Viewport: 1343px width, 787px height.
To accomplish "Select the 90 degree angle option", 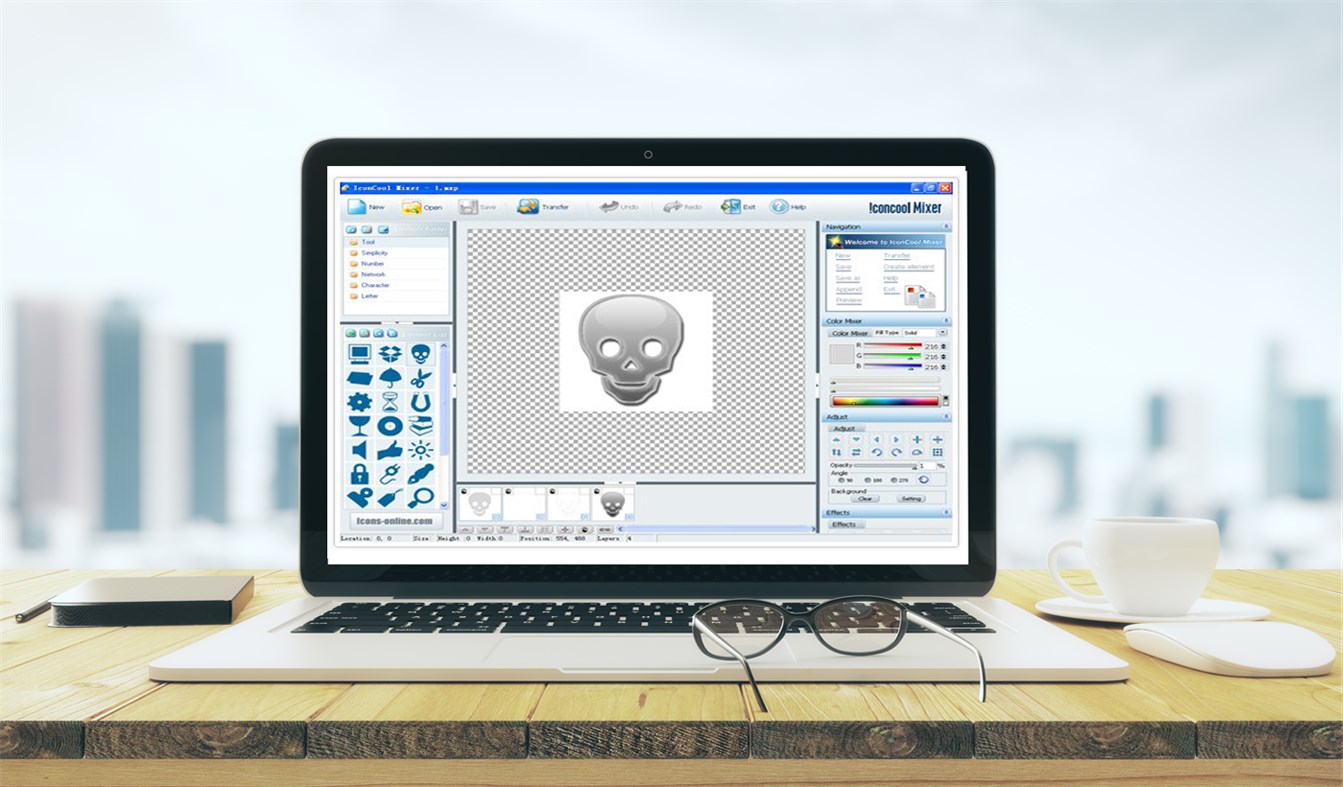I will pyautogui.click(x=843, y=480).
